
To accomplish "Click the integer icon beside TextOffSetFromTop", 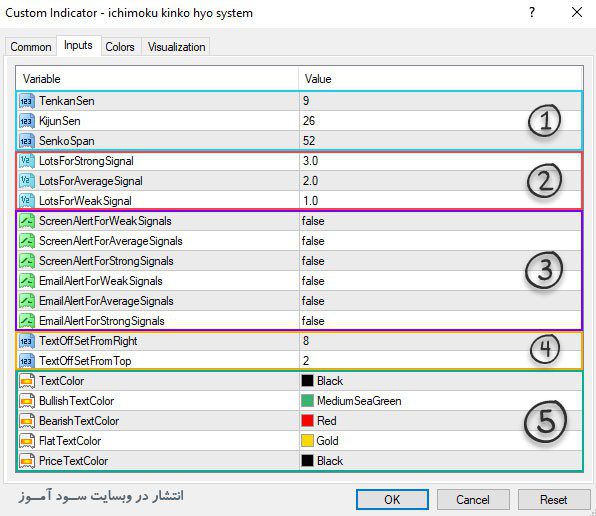I will pyautogui.click(x=27, y=361).
